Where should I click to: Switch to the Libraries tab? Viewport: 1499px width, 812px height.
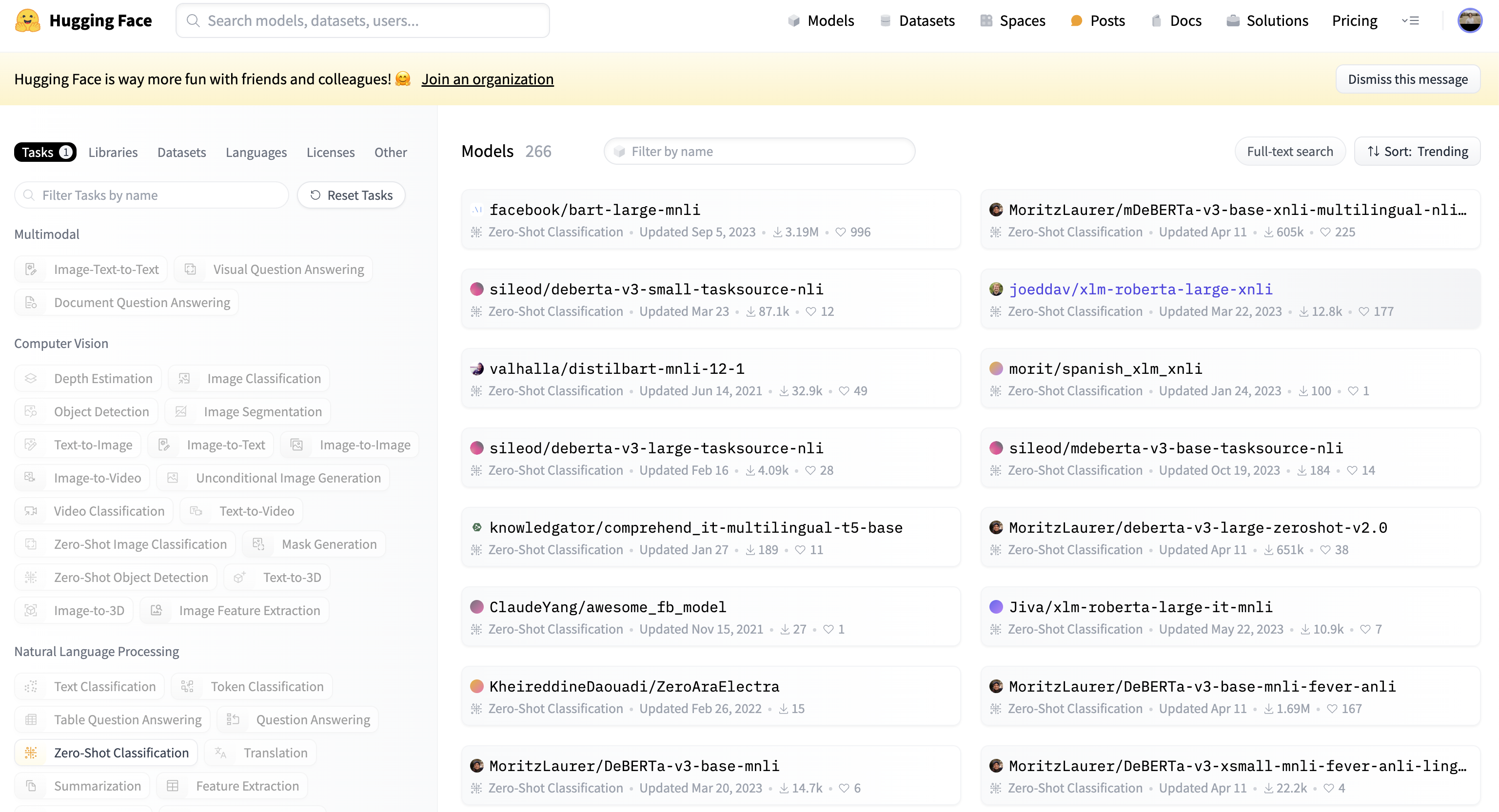pos(113,153)
